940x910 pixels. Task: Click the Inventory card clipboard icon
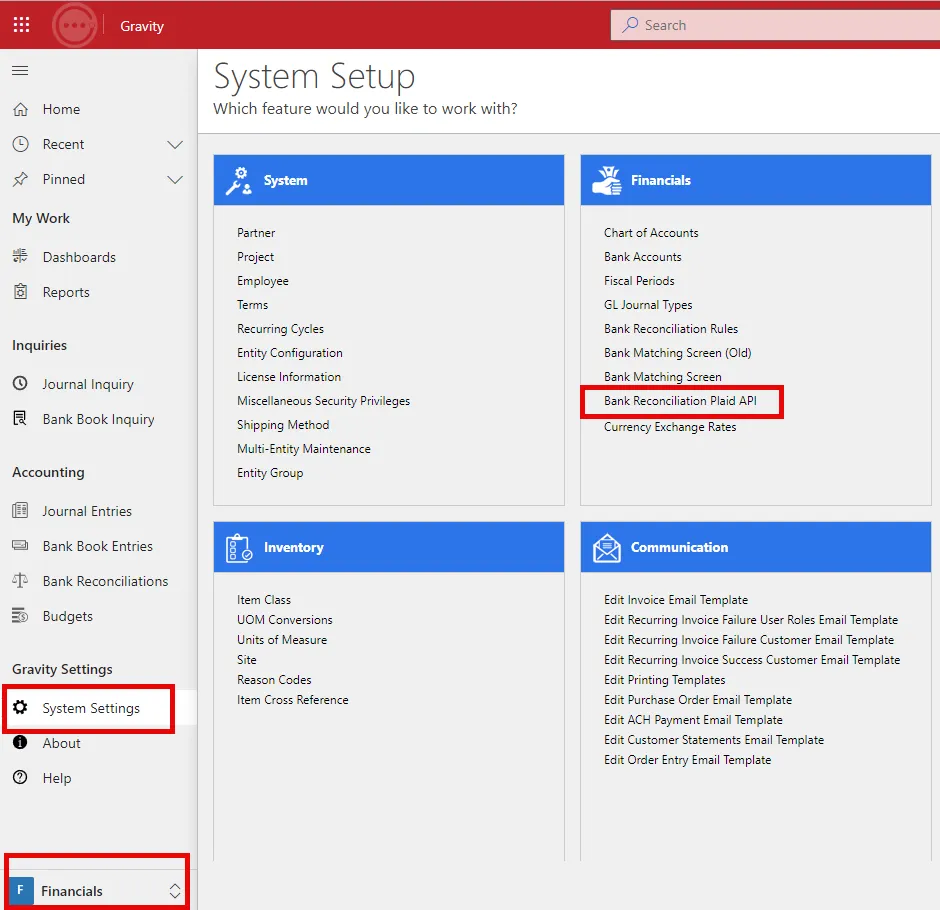pyautogui.click(x=239, y=547)
